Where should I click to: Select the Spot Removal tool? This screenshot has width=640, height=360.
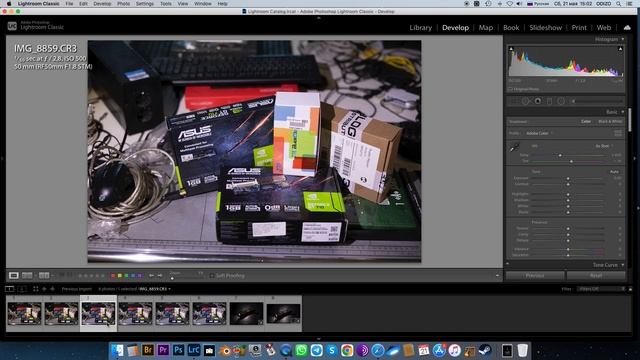526,101
